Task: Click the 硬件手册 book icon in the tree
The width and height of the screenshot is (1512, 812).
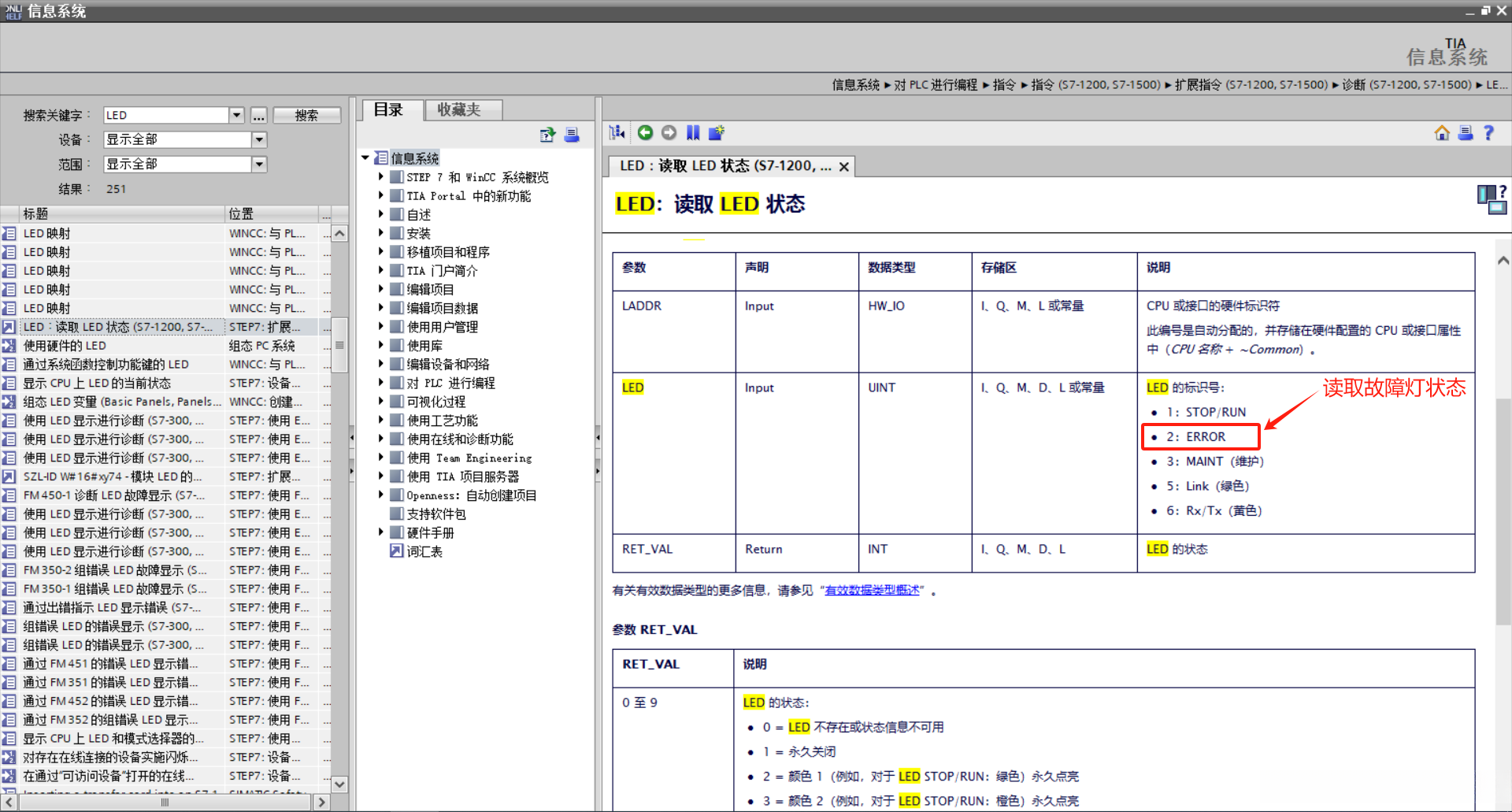Action: (397, 533)
